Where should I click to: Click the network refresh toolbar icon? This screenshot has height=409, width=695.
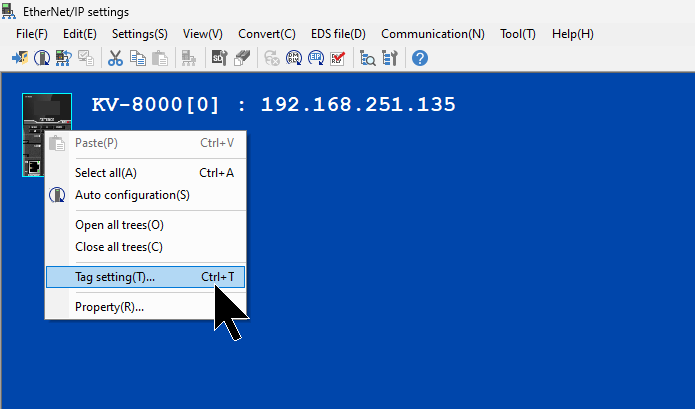pos(63,58)
